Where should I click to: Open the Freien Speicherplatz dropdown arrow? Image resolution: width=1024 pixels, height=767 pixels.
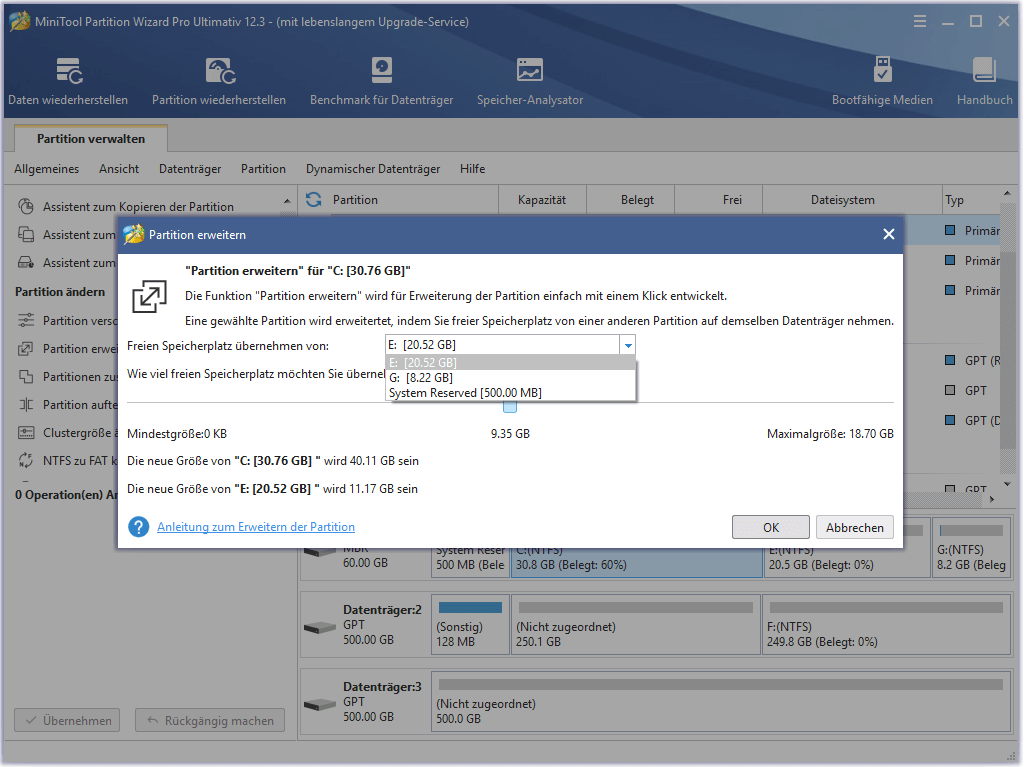pyautogui.click(x=628, y=344)
